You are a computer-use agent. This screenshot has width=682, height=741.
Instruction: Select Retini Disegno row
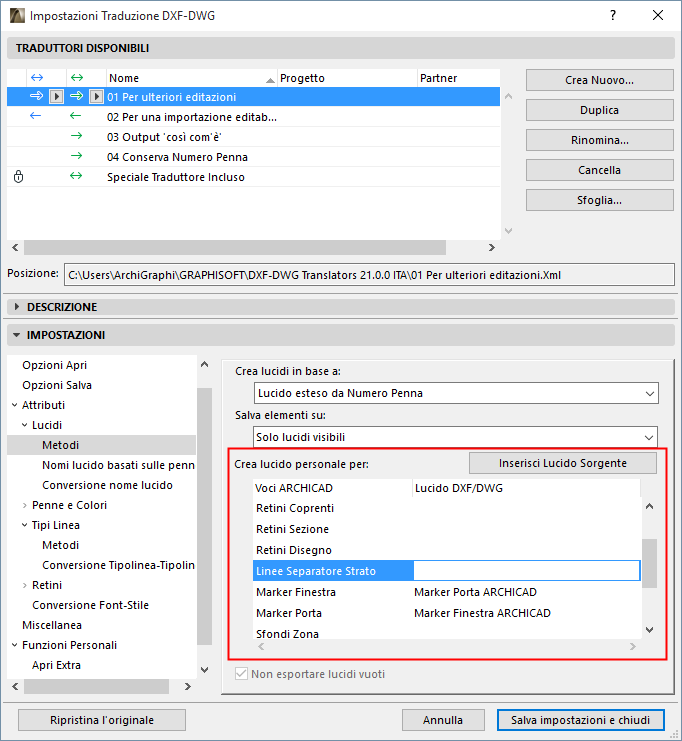(447, 550)
